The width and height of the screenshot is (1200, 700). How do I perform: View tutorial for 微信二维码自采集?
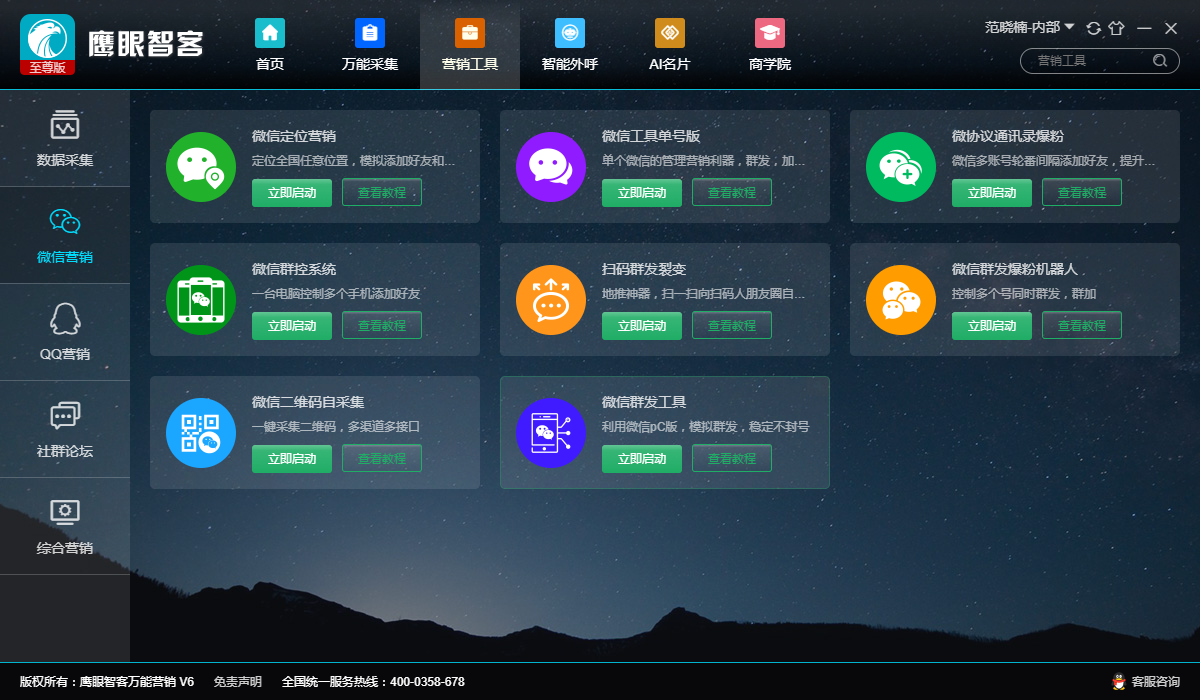(x=382, y=458)
